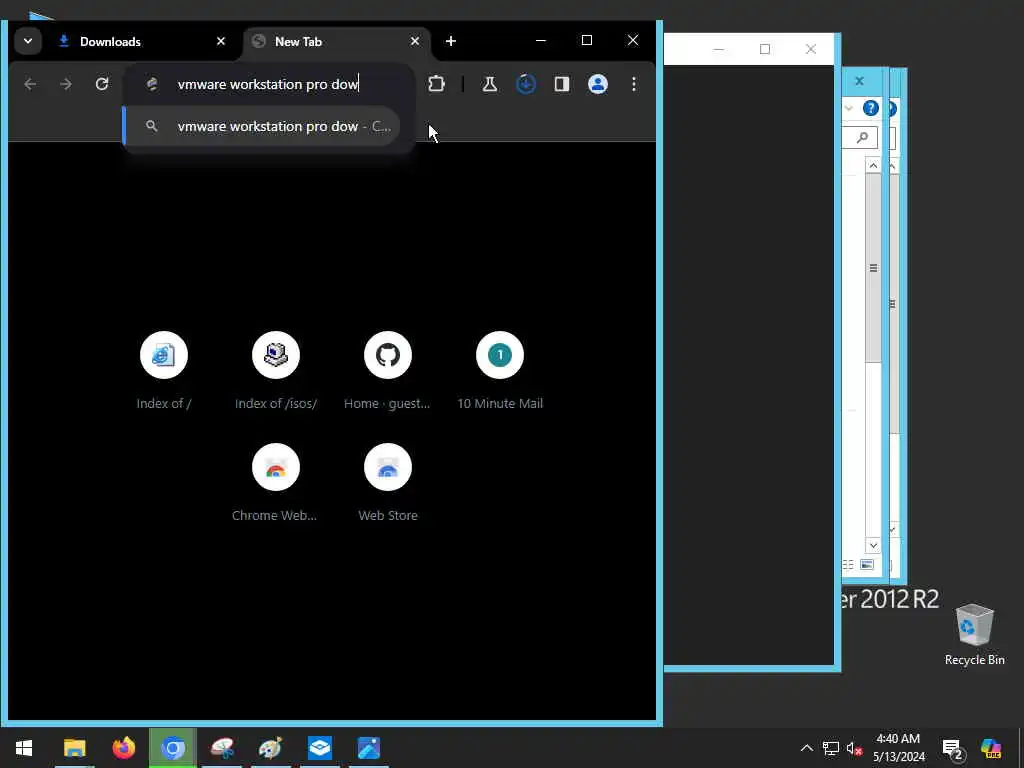Open the tab search dropdown arrow
The height and width of the screenshot is (768, 1024).
click(x=28, y=41)
